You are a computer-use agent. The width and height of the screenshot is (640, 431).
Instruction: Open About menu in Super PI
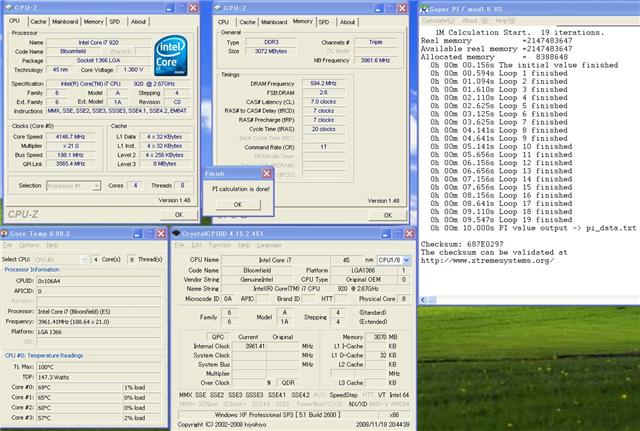point(475,20)
